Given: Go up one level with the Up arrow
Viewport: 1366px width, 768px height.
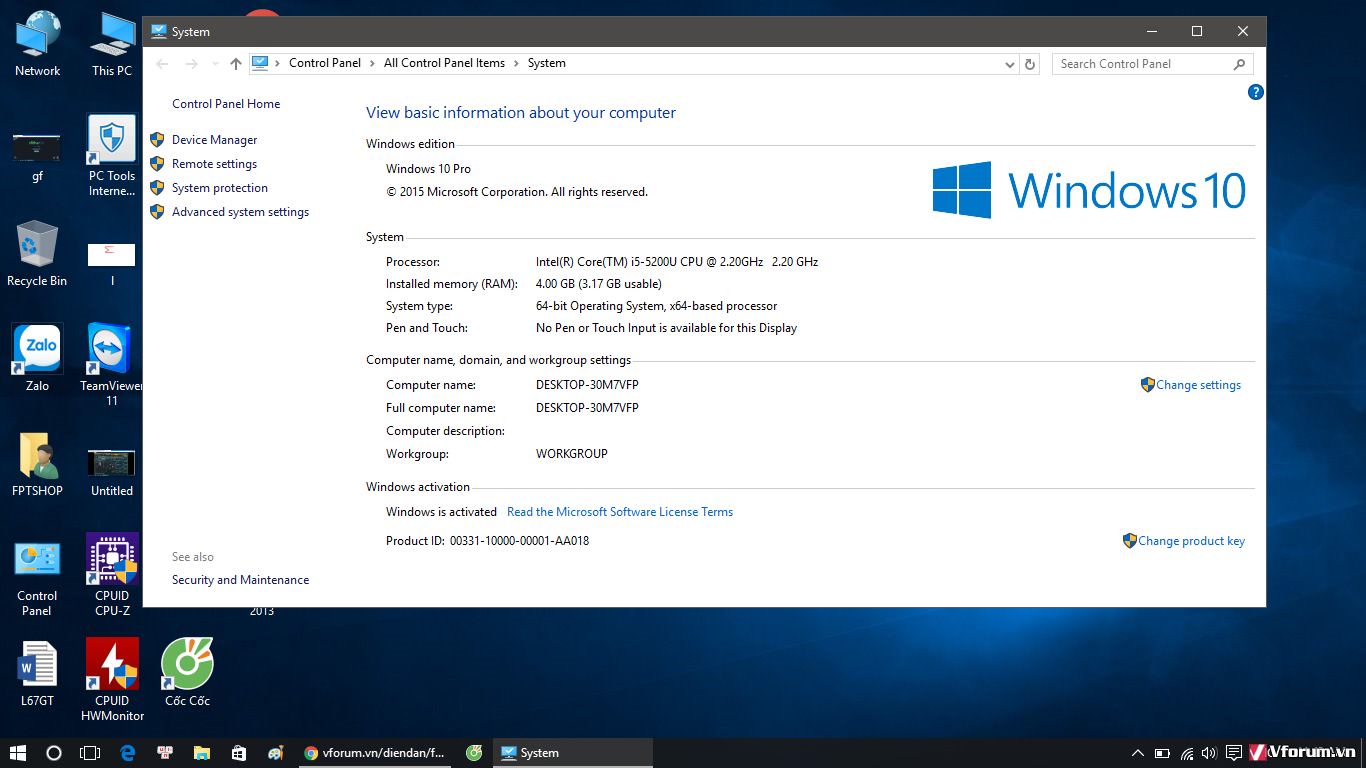Looking at the screenshot, I should (x=236, y=63).
